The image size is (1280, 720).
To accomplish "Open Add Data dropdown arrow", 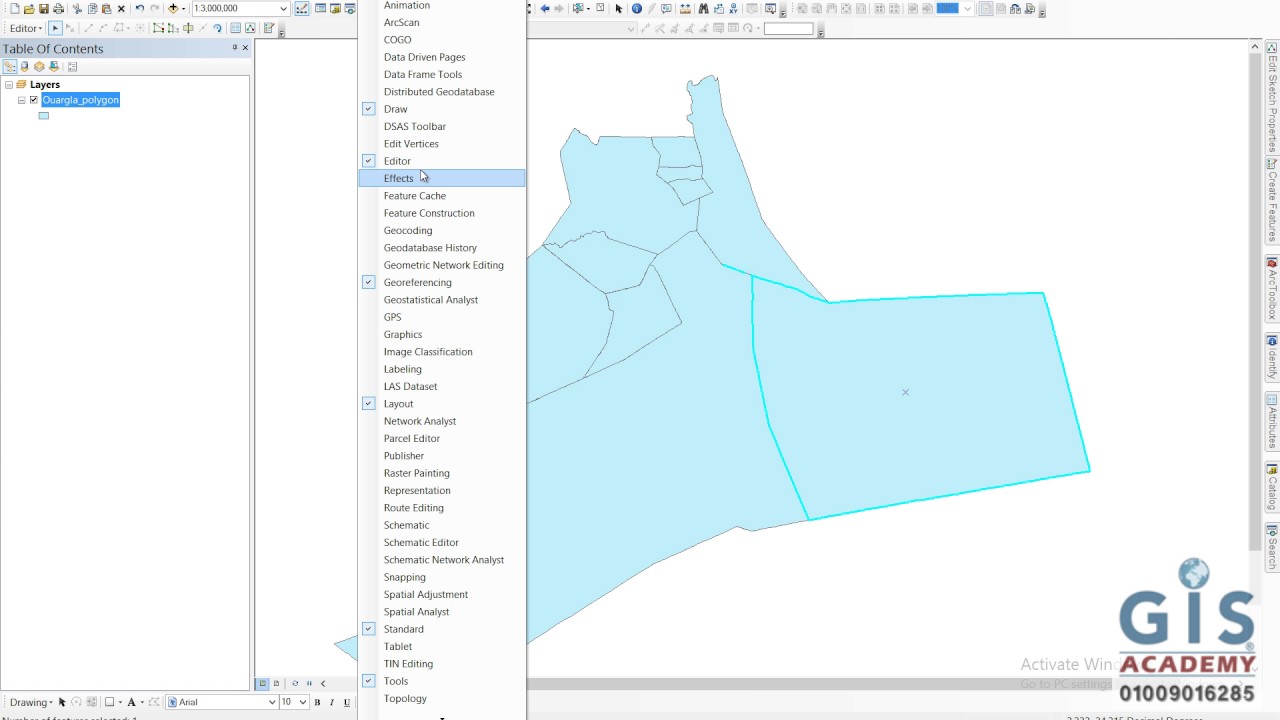I will click(183, 9).
